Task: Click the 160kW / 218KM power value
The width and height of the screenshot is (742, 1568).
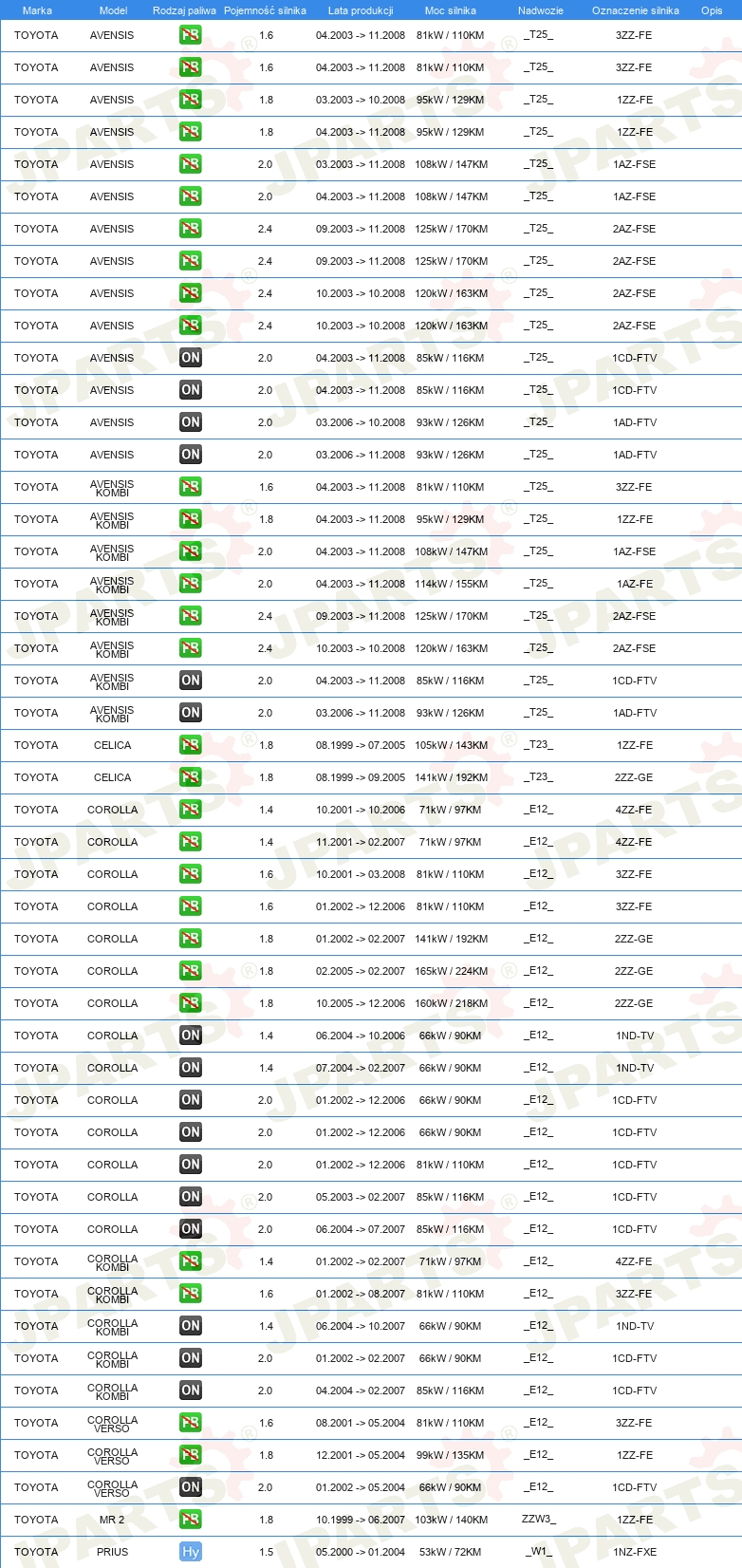Action: [x=452, y=1003]
